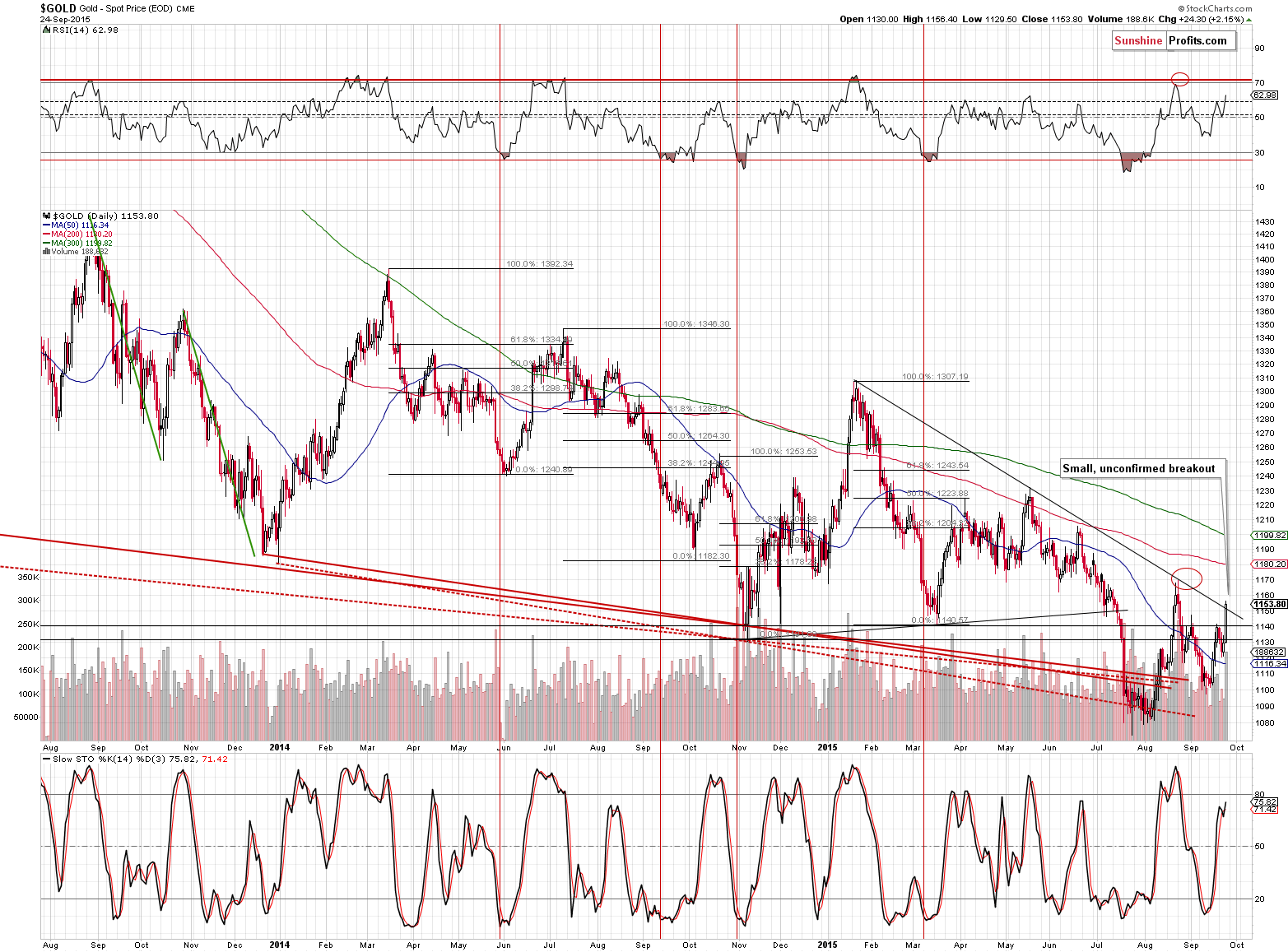Click the 1116.34 blue price axis tag

click(1268, 663)
